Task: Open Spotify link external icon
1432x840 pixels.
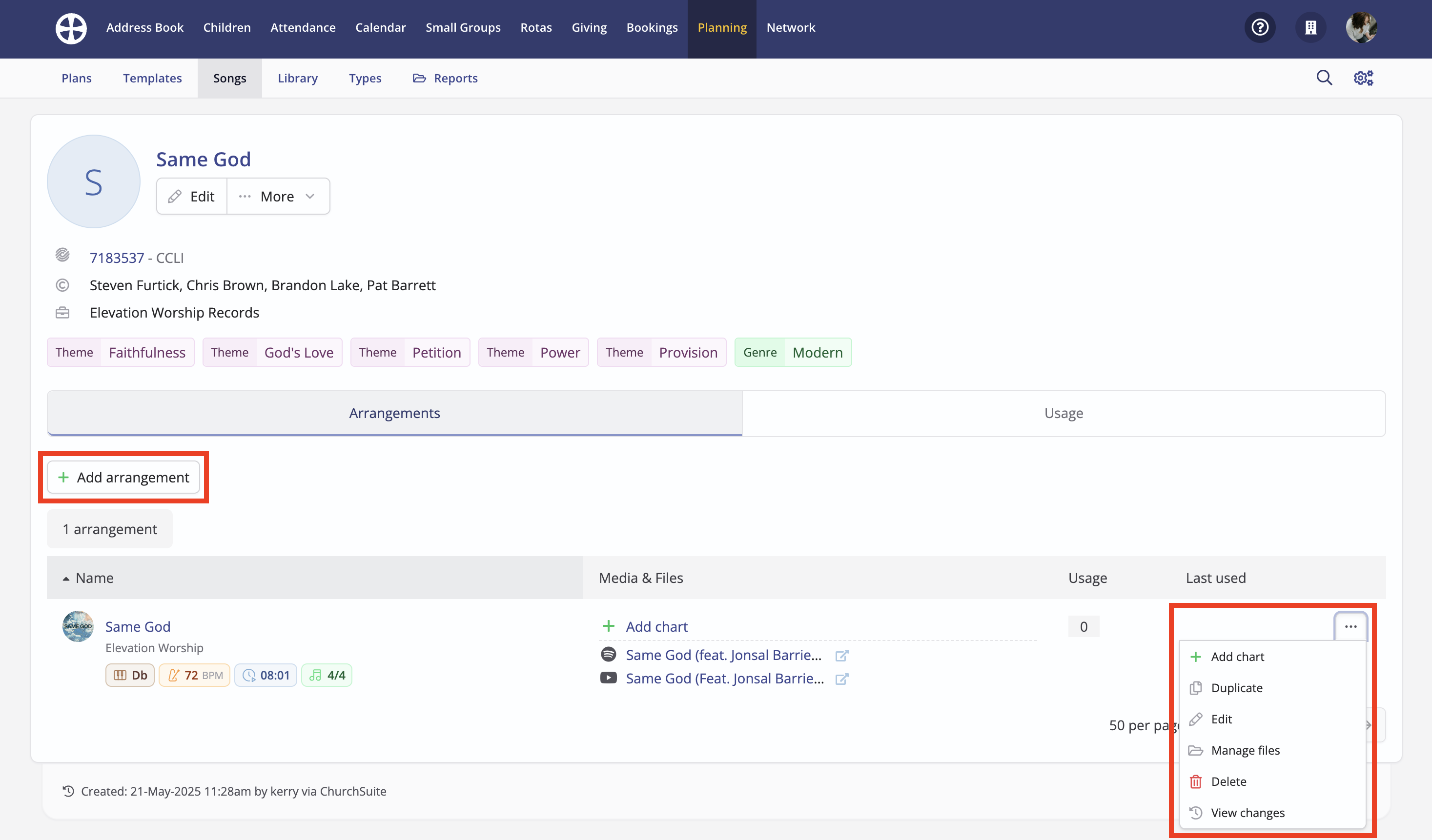Action: (841, 656)
